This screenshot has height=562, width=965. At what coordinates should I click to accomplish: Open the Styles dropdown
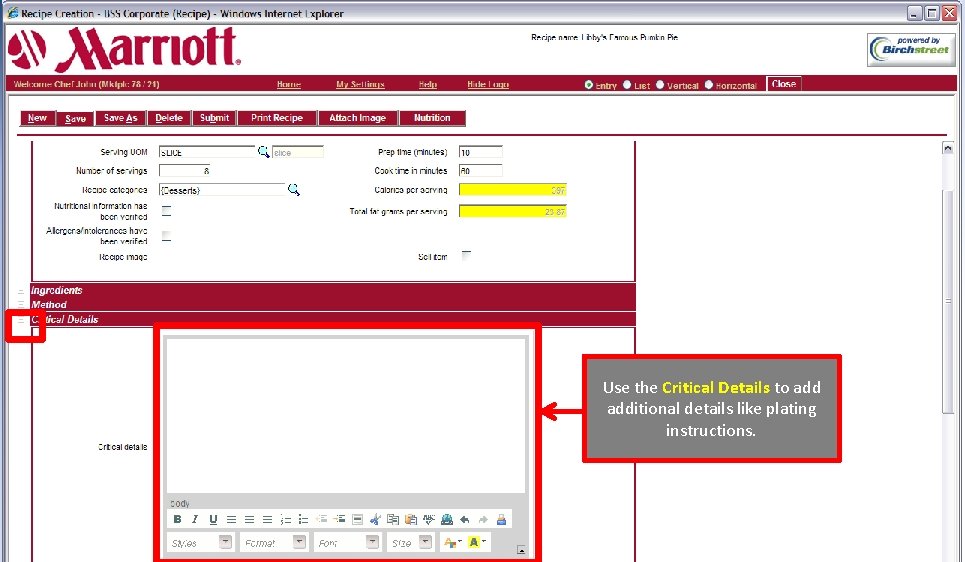coord(226,542)
